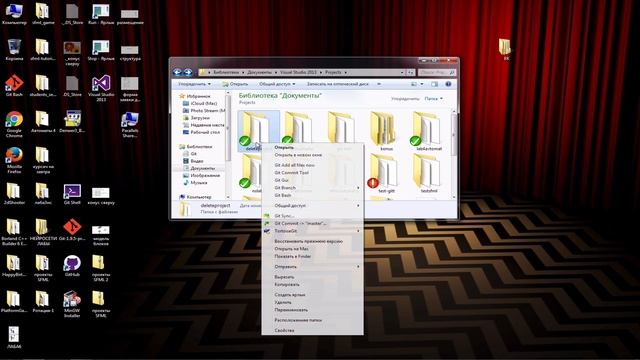Click the address bar refresh icon
640x360 pixels.
tap(410, 72)
